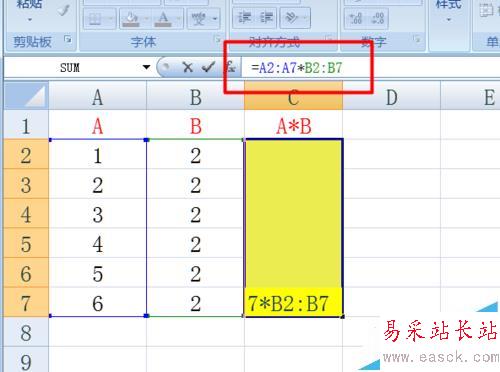Open the borders button in the 字体 group
This screenshot has width=500, height=372.
95,18
